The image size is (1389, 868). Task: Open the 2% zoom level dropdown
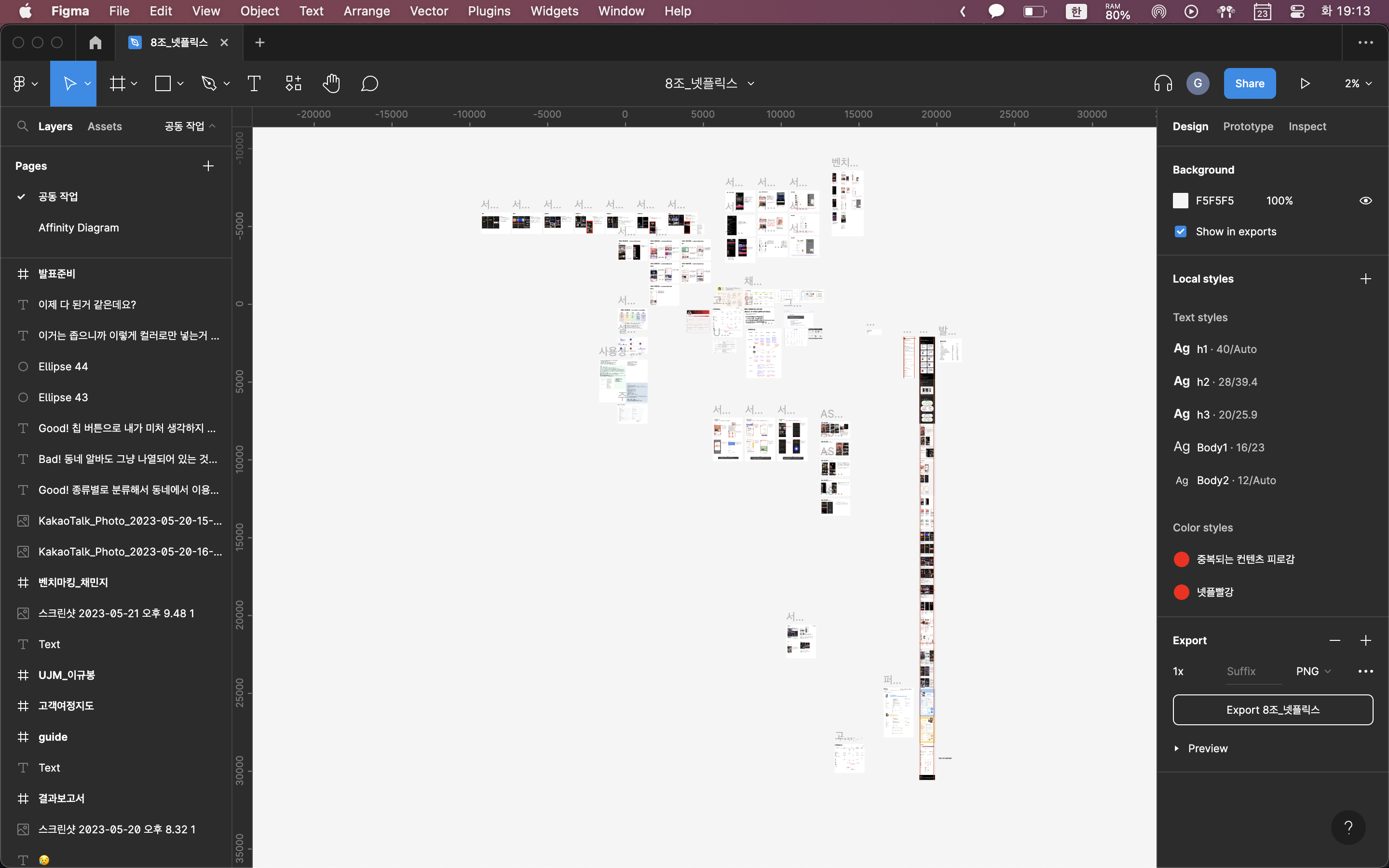point(1358,84)
